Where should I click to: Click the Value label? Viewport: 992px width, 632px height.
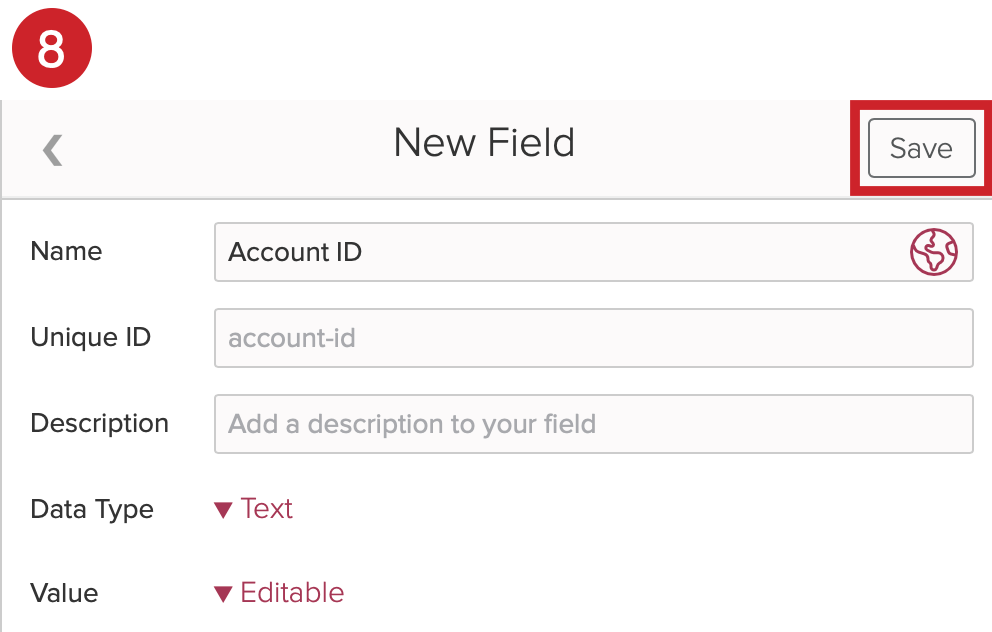coord(64,593)
